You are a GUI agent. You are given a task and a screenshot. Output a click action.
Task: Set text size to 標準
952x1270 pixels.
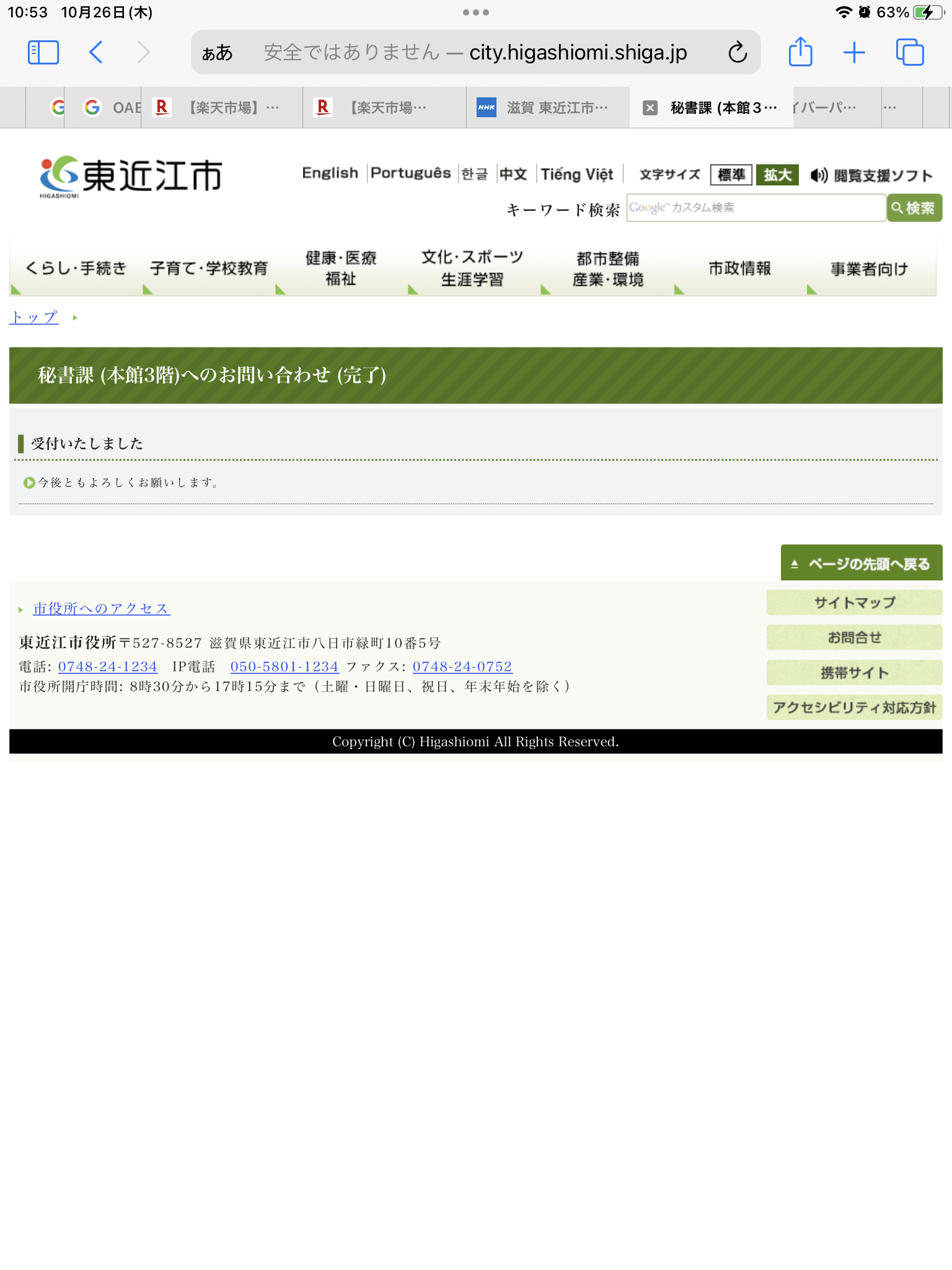coord(731,175)
